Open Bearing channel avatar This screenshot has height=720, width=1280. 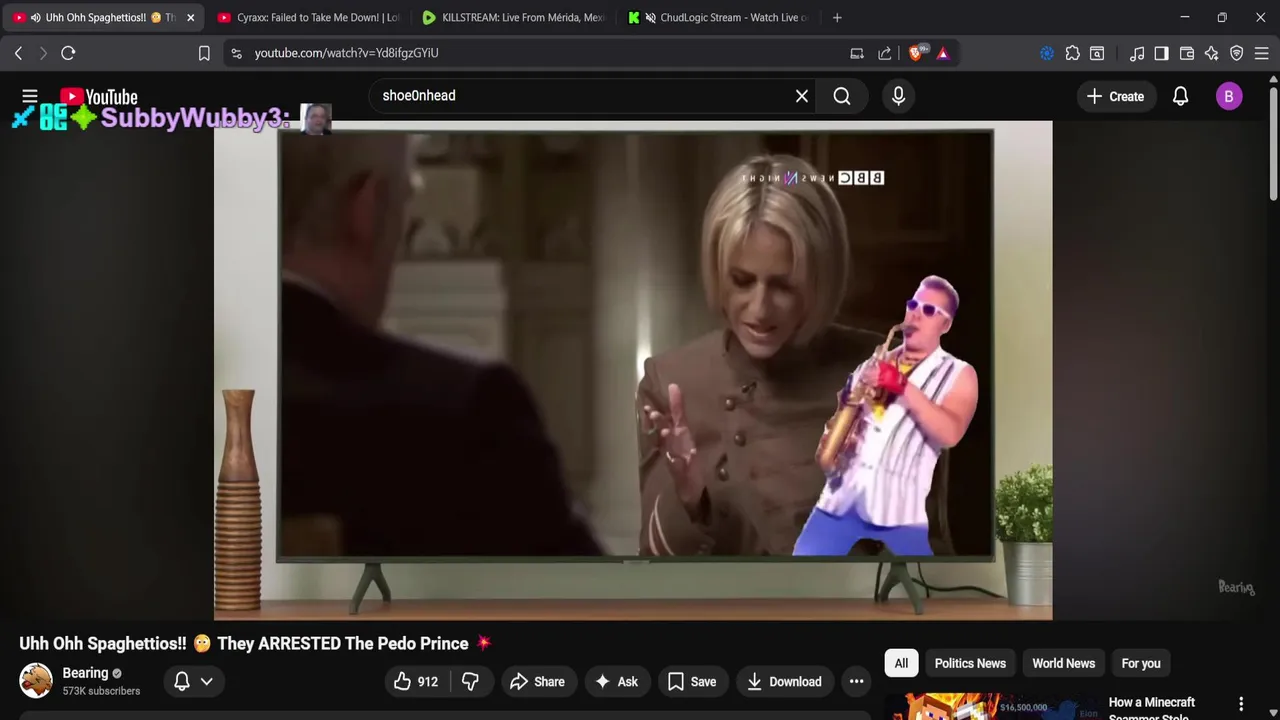pos(36,680)
